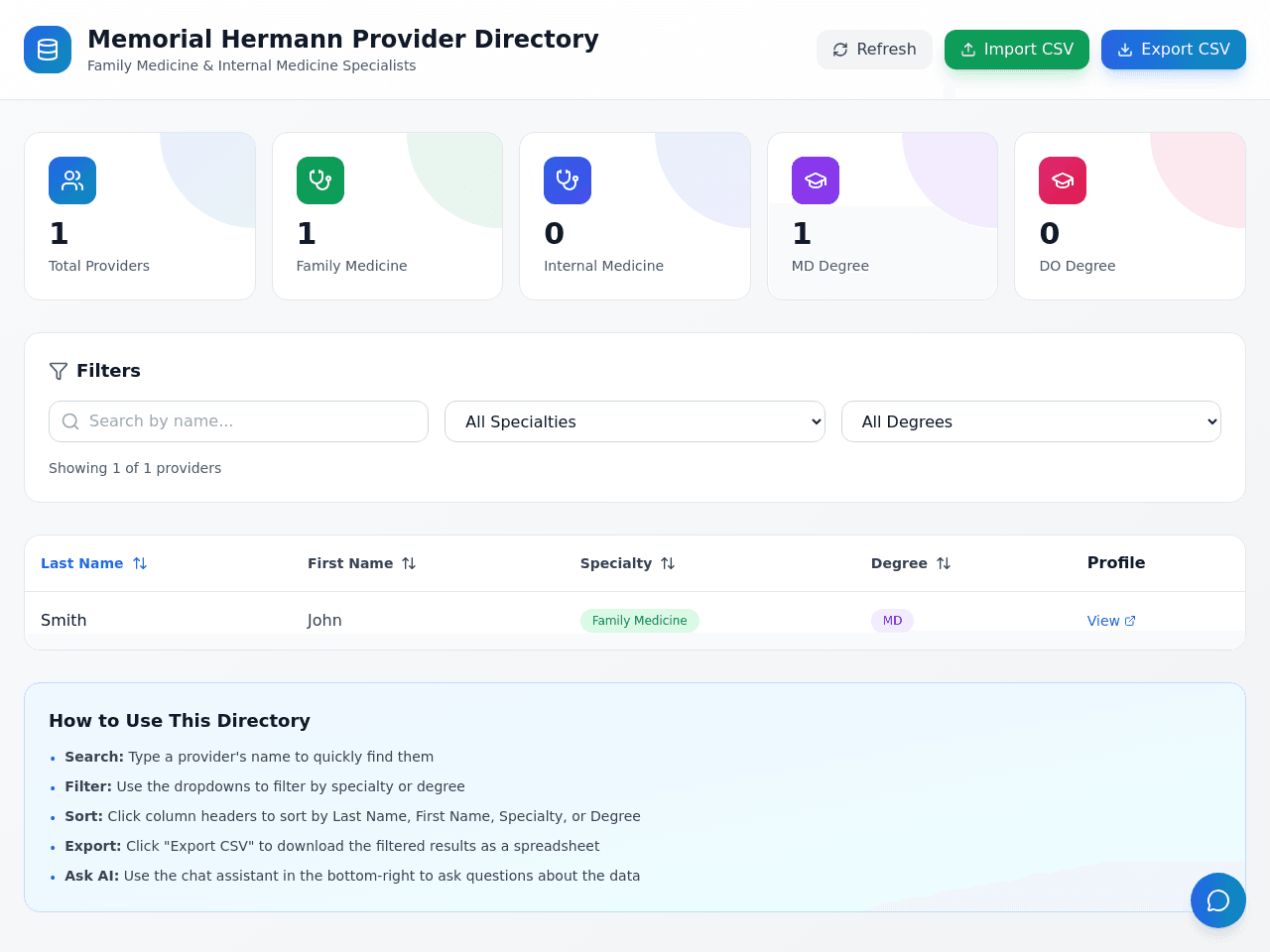1270x952 pixels.
Task: Click the Last Name sort arrows icon
Action: pyautogui.click(x=140, y=563)
